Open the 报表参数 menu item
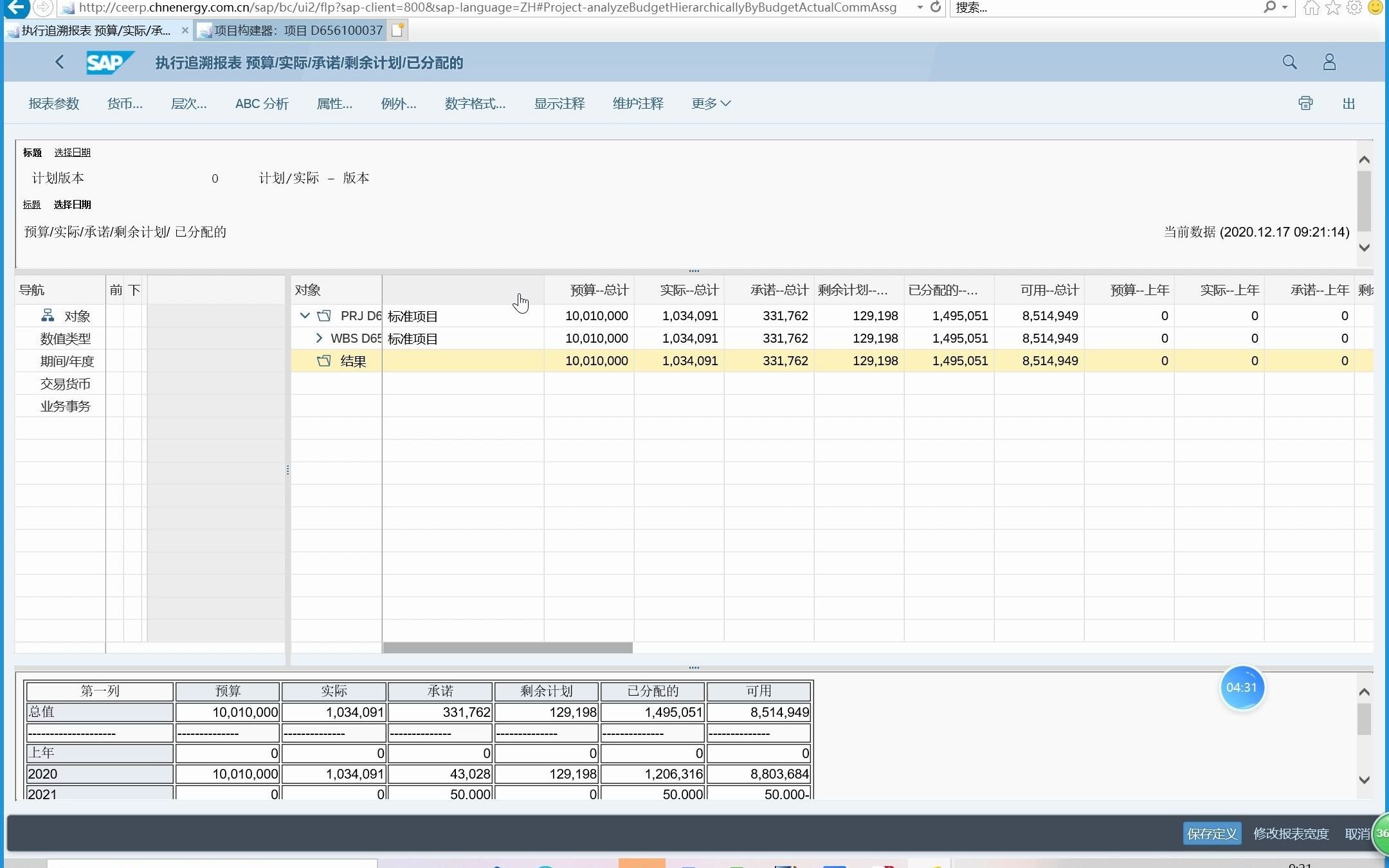The image size is (1389, 868). [54, 104]
